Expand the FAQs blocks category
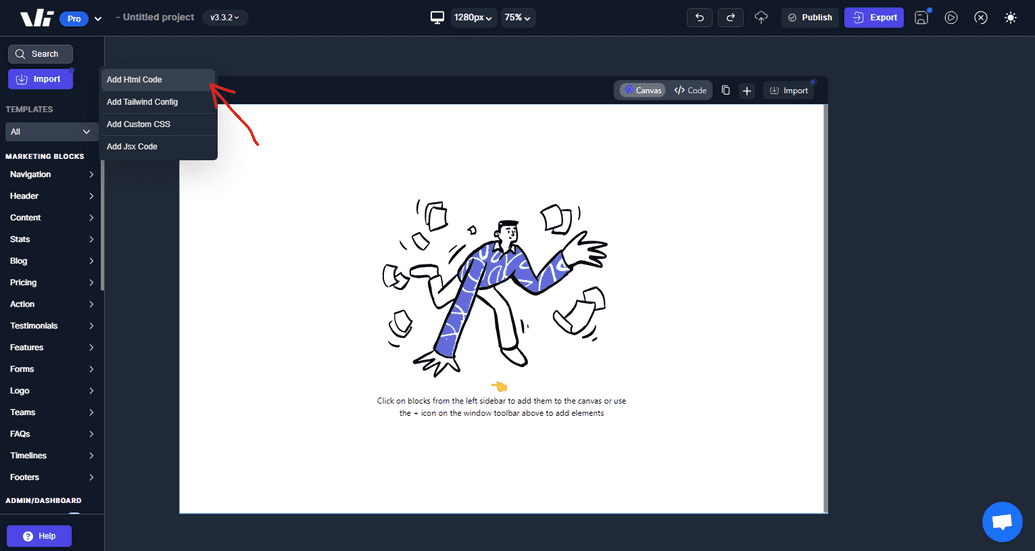 click(51, 434)
